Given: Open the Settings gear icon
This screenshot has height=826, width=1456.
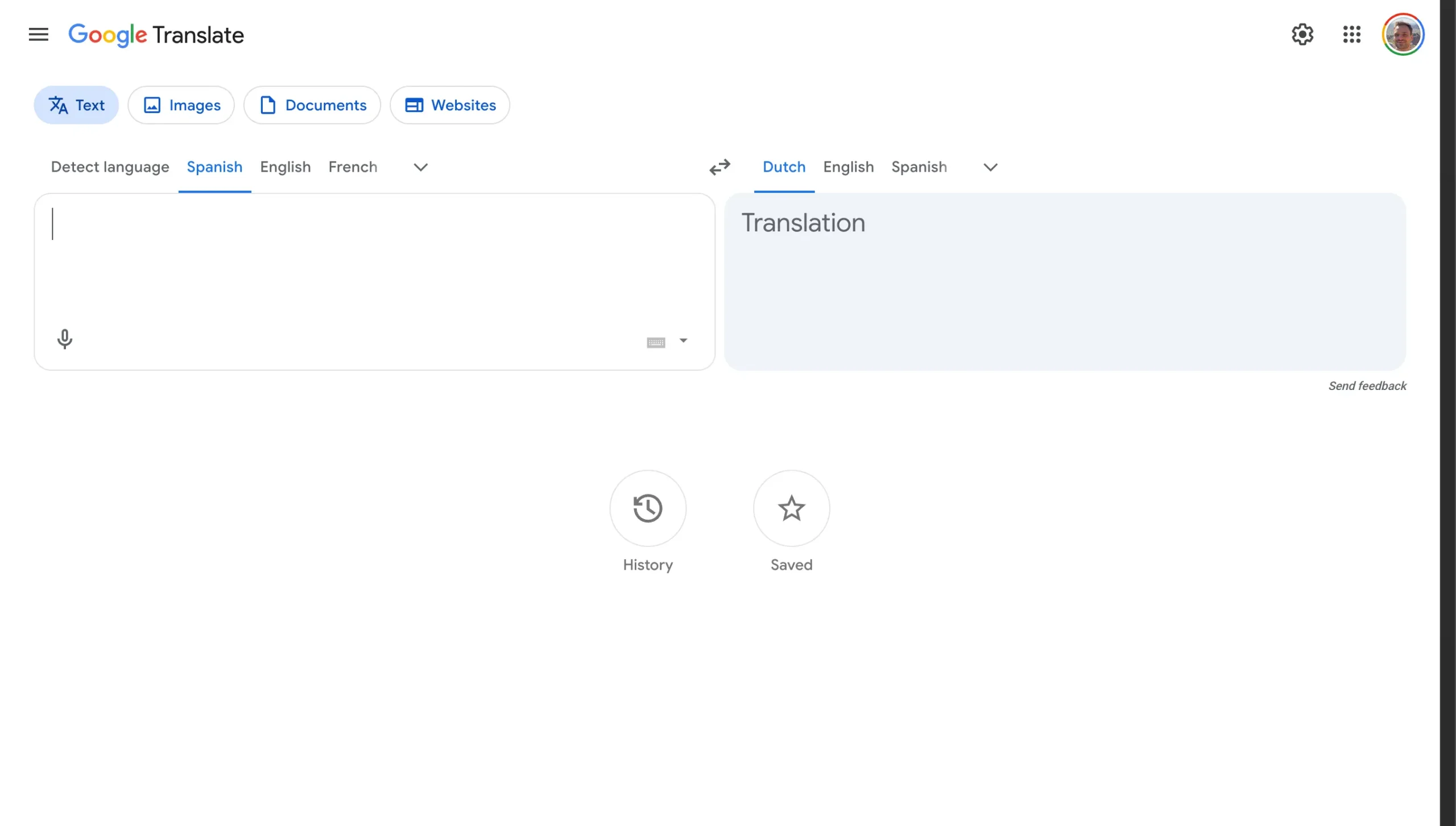Looking at the screenshot, I should point(1302,35).
